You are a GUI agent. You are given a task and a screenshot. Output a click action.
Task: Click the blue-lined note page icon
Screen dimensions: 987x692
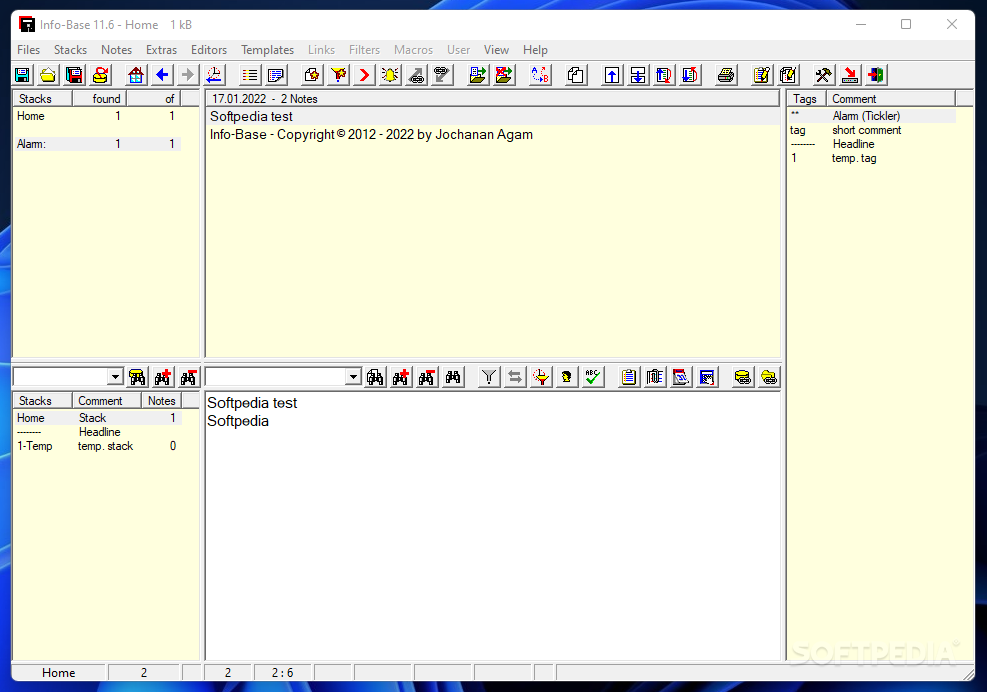tap(276, 76)
